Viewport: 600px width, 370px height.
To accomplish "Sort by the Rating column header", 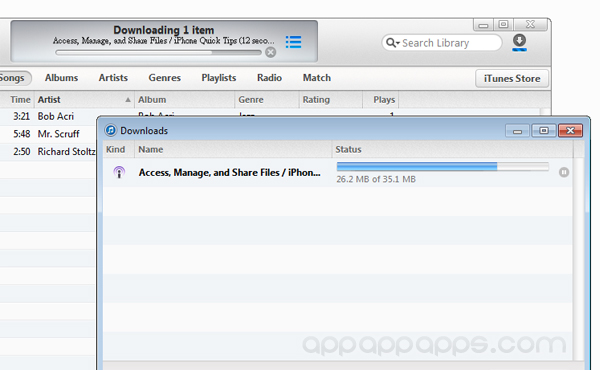I will [331, 99].
